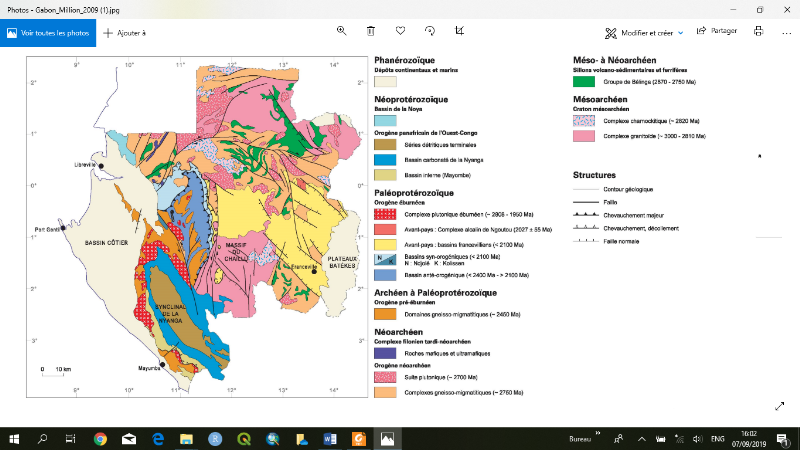The height and width of the screenshot is (450, 800).
Task: Open Google Chrome from the taskbar
Action: click(x=101, y=438)
